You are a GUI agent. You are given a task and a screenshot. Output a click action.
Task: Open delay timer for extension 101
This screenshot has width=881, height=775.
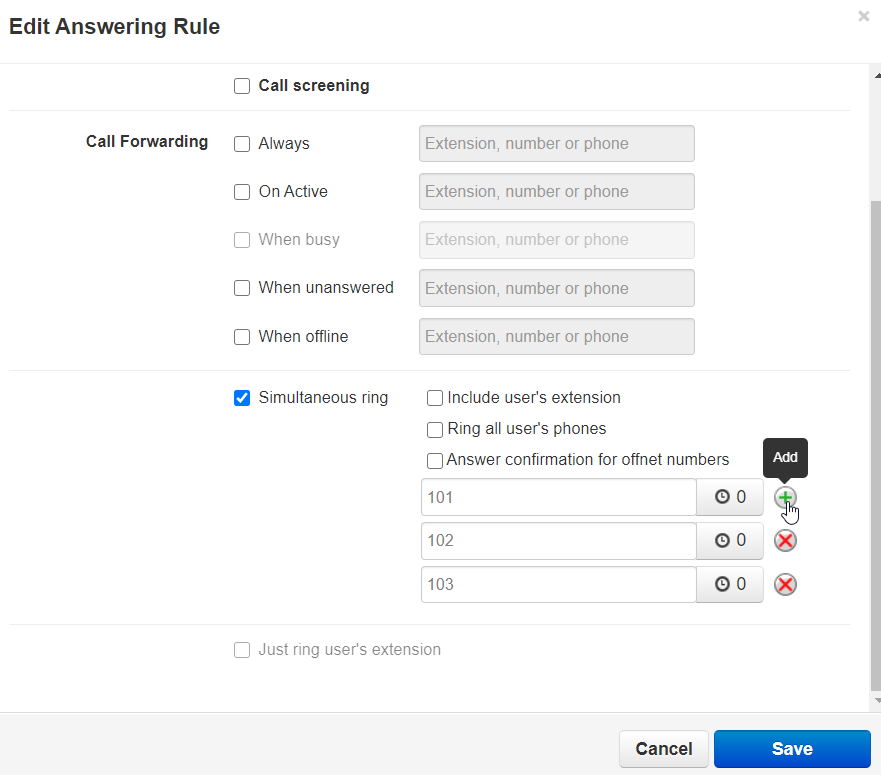point(730,497)
